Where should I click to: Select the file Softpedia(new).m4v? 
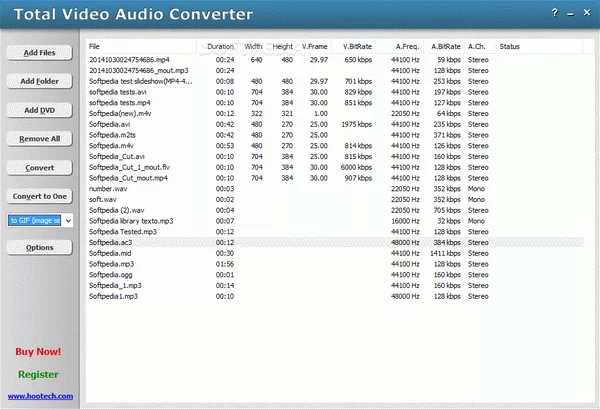coord(120,114)
